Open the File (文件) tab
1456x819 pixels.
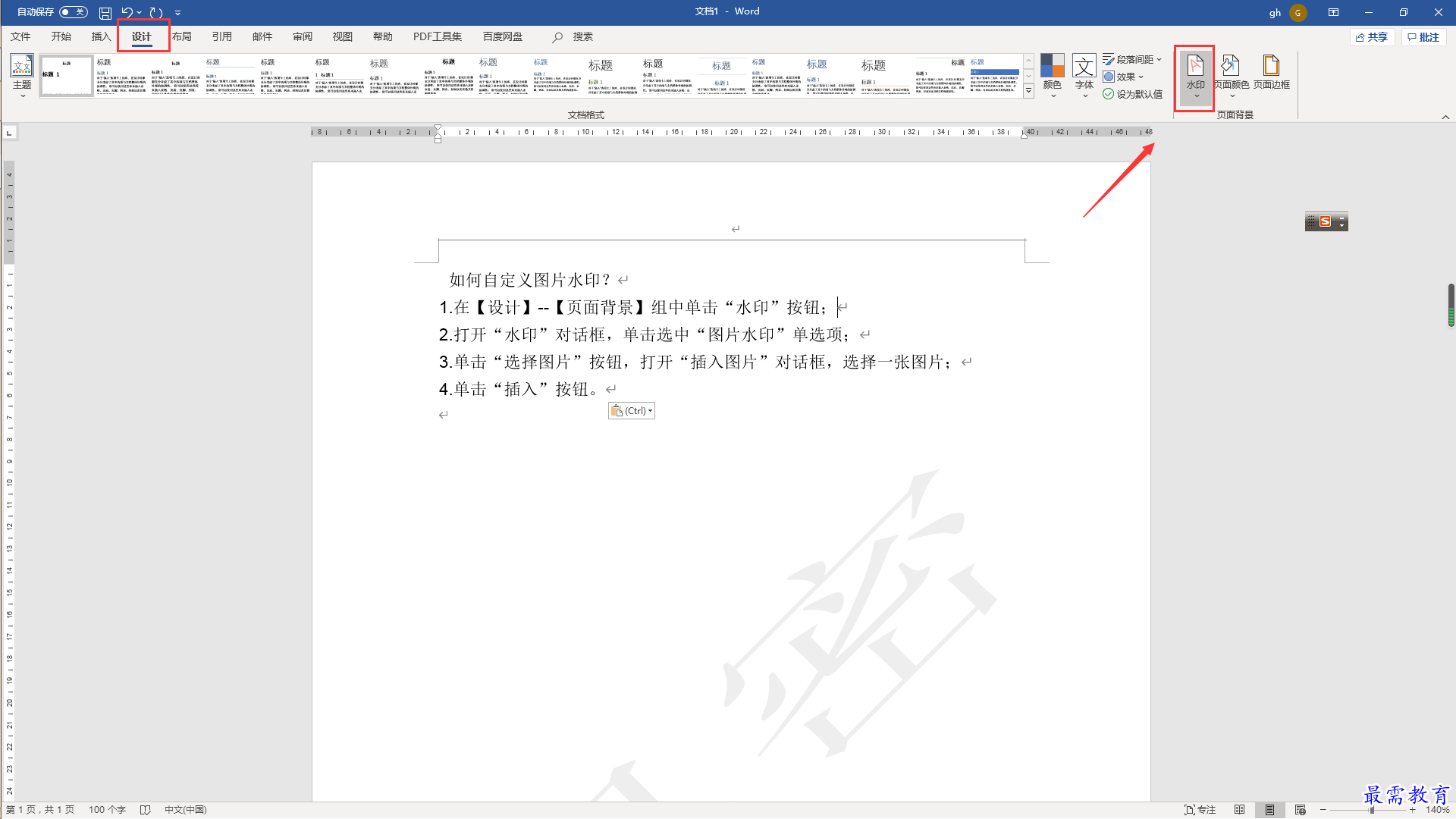point(20,36)
